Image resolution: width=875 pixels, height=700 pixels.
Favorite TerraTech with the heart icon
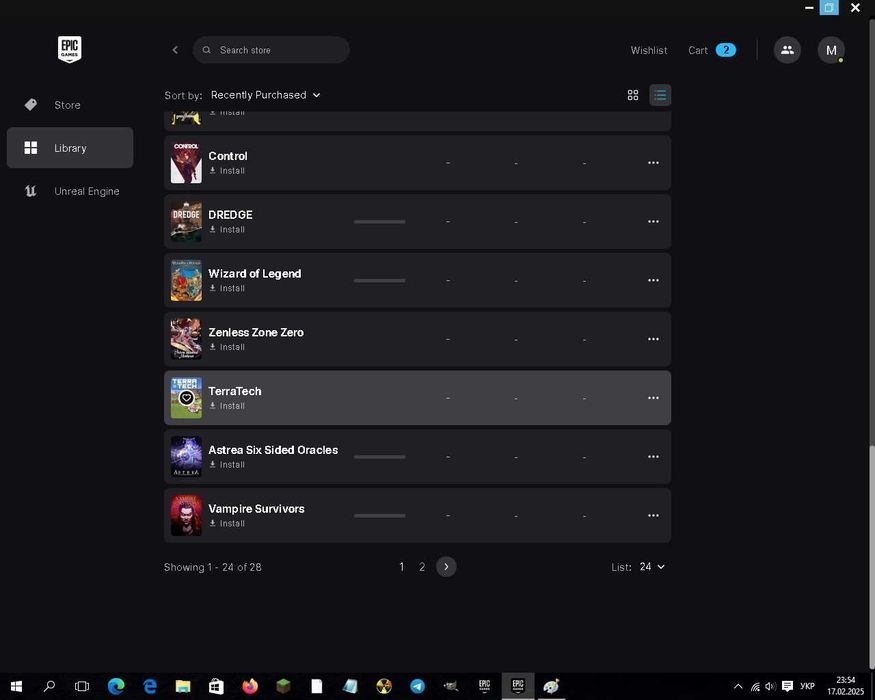coord(186,397)
